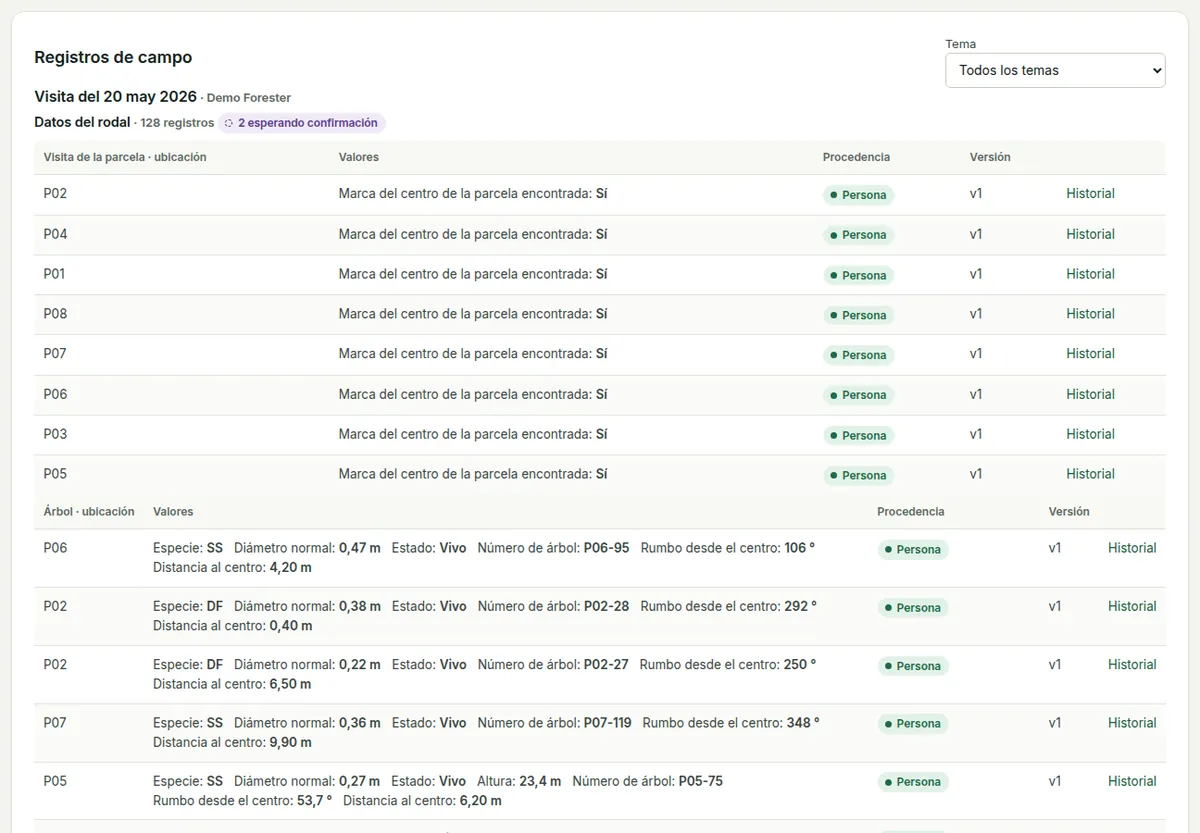
Task: Click the diameter value '0,47 m'
Action: pyautogui.click(x=360, y=548)
